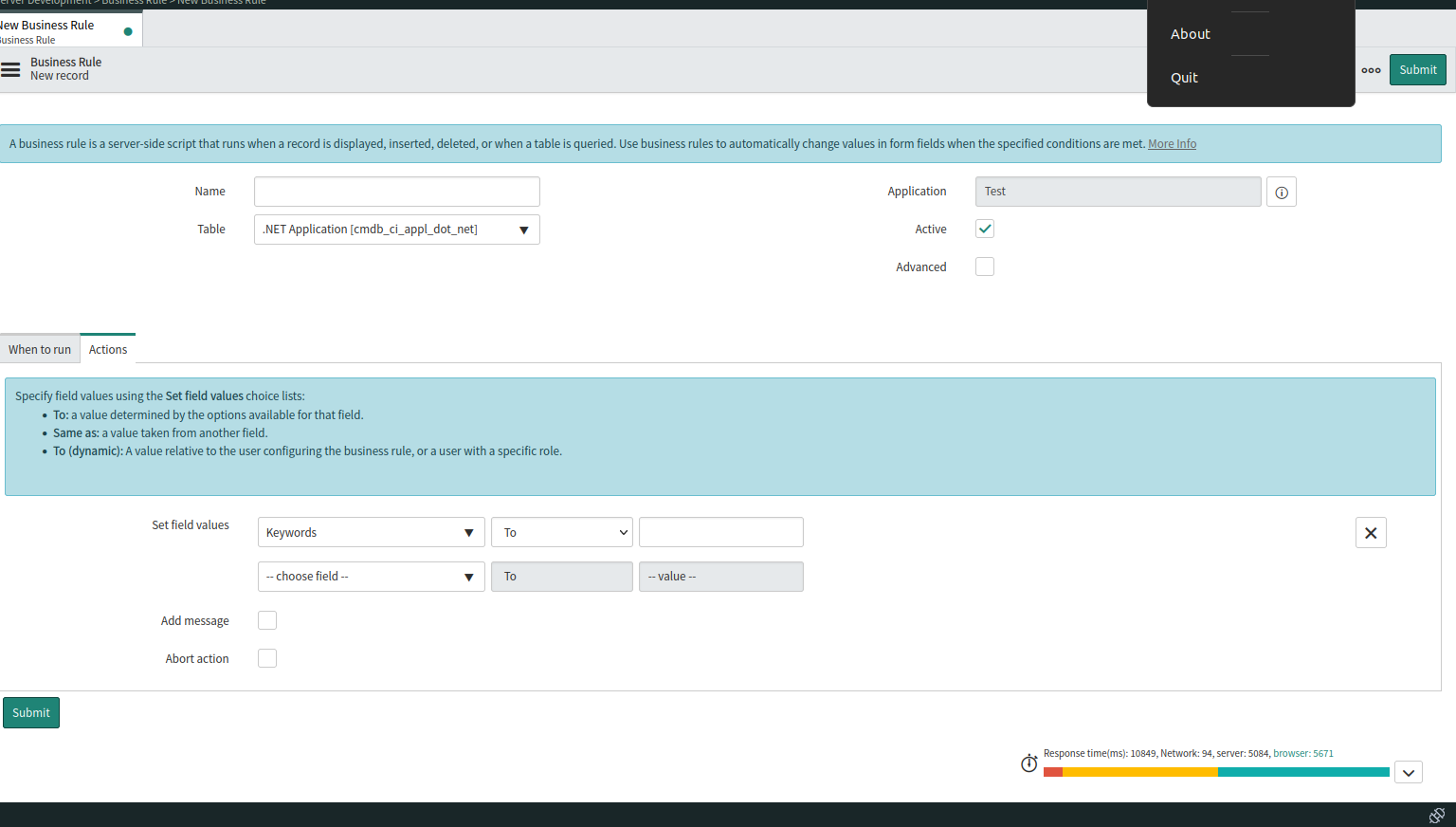Uncheck the Active checkbox
1456x827 pixels.
tap(984, 229)
